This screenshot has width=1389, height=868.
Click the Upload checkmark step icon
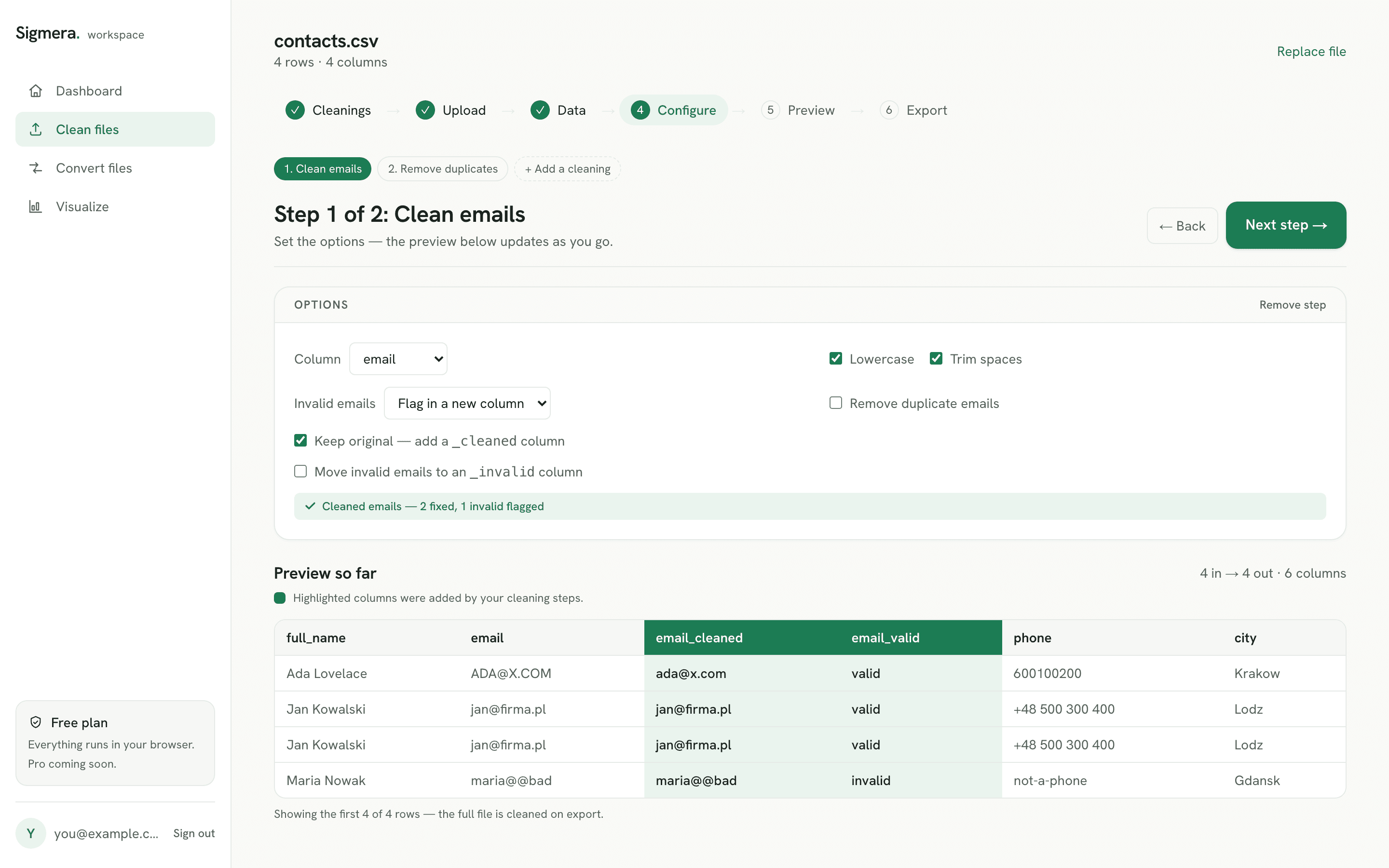click(x=425, y=109)
